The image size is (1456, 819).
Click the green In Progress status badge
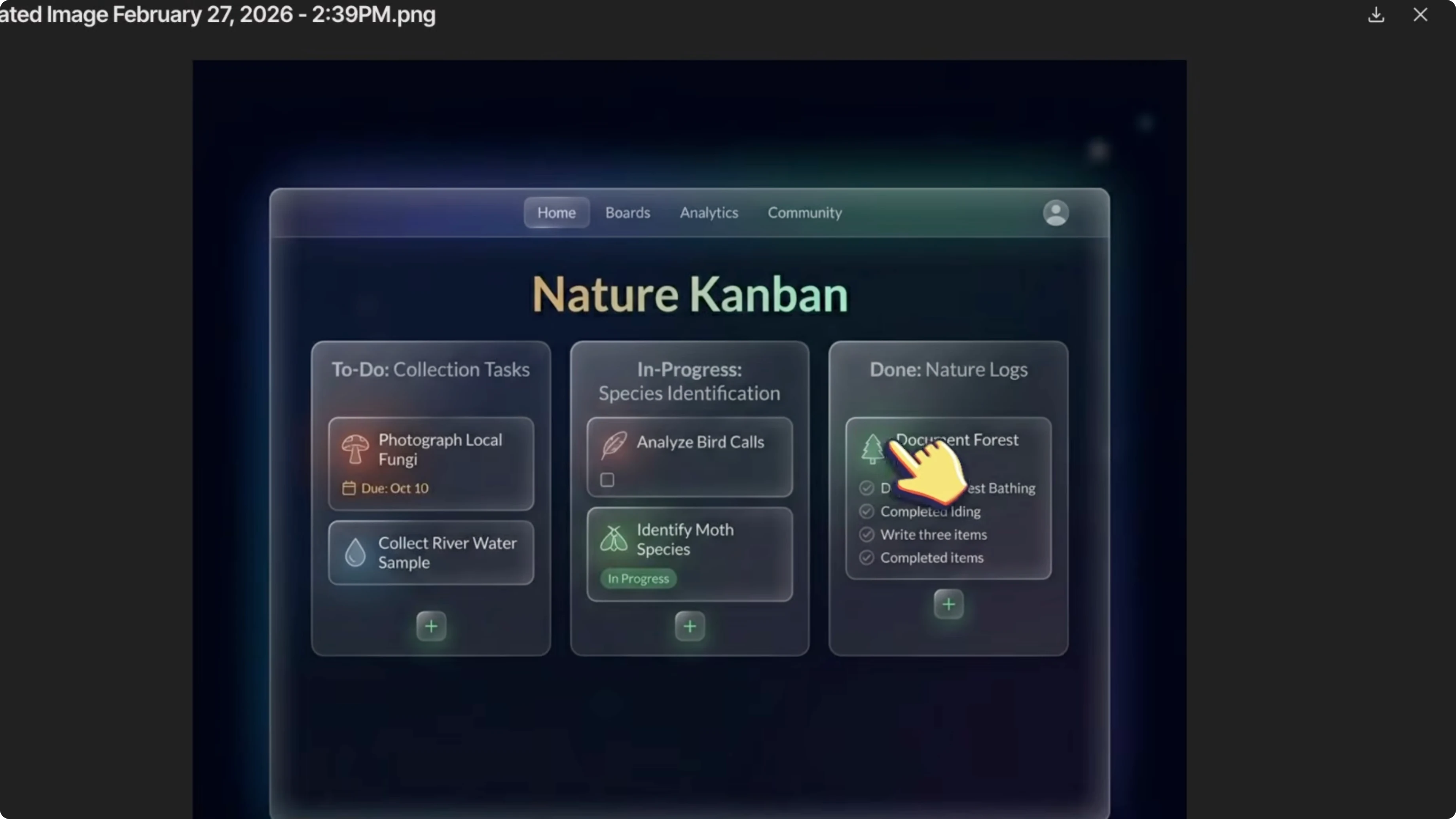click(x=638, y=578)
